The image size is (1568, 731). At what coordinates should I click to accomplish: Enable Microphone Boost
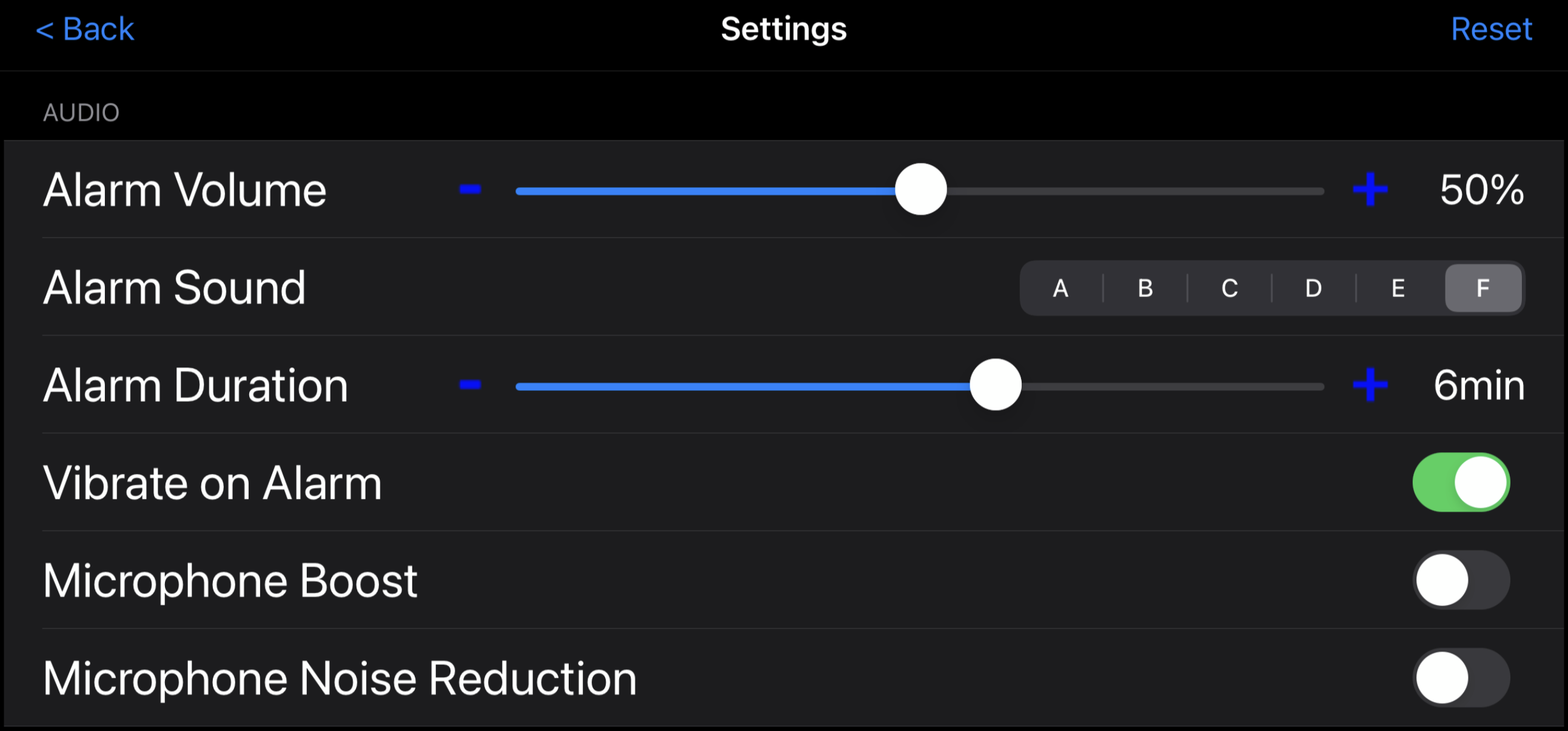pyautogui.click(x=1460, y=580)
